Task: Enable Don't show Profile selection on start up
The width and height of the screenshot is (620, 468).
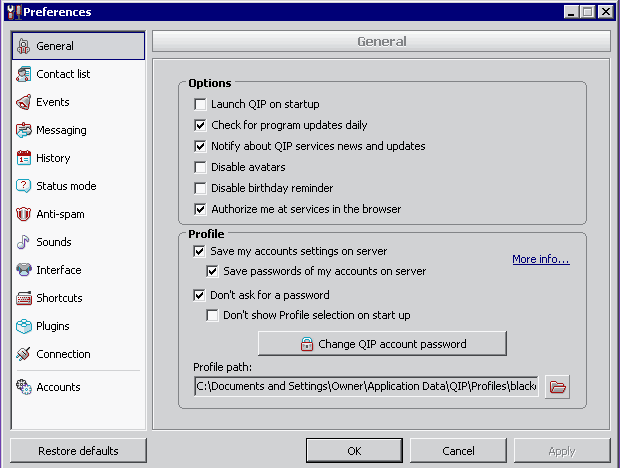Action: [x=212, y=315]
